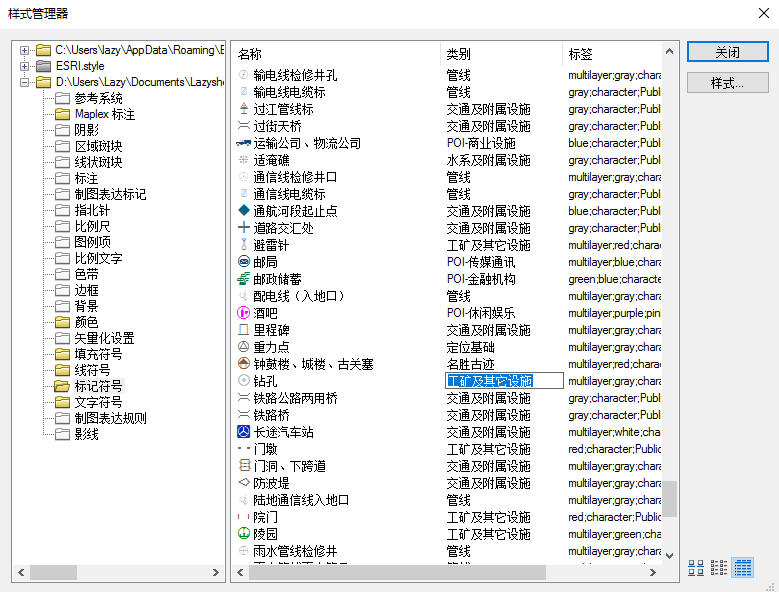The height and width of the screenshot is (592, 779).
Task: Click the 水系及附属设施 category cell
Action: (x=488, y=160)
